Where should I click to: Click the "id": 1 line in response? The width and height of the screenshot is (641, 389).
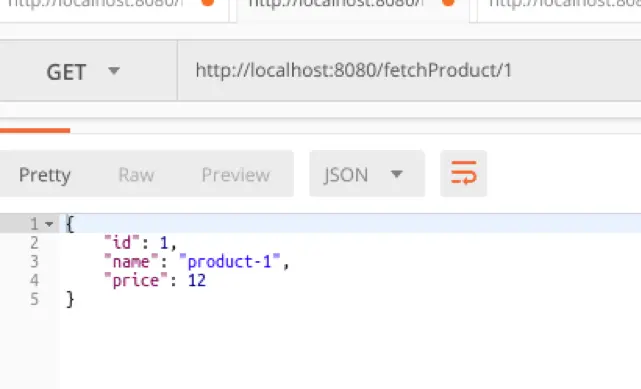(x=140, y=243)
